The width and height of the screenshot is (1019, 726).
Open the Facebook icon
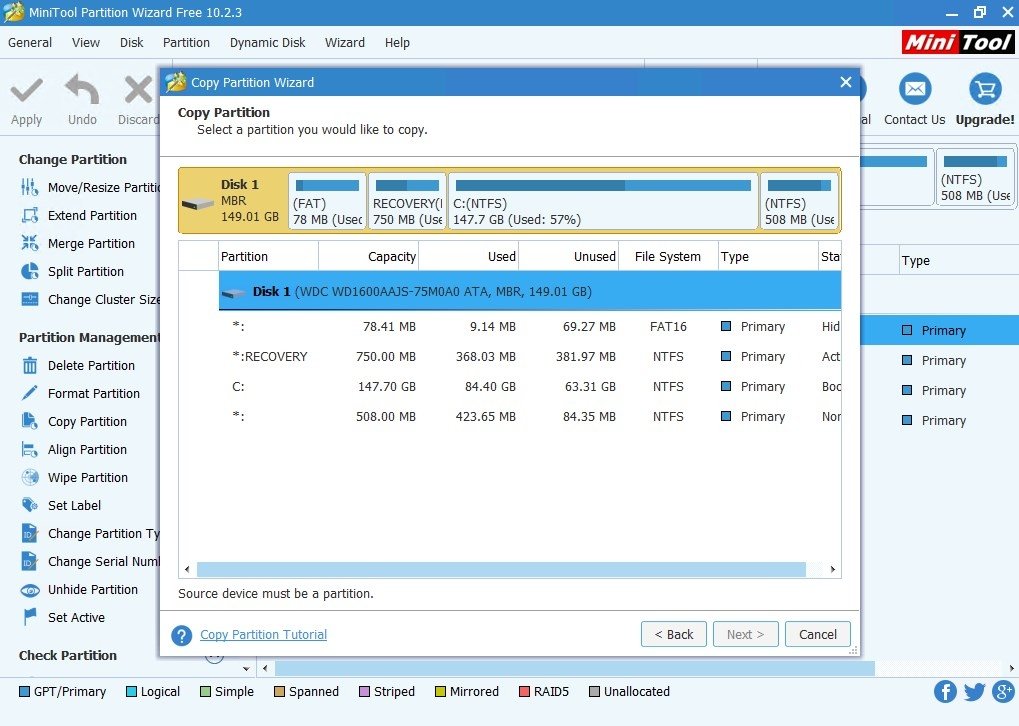946,692
